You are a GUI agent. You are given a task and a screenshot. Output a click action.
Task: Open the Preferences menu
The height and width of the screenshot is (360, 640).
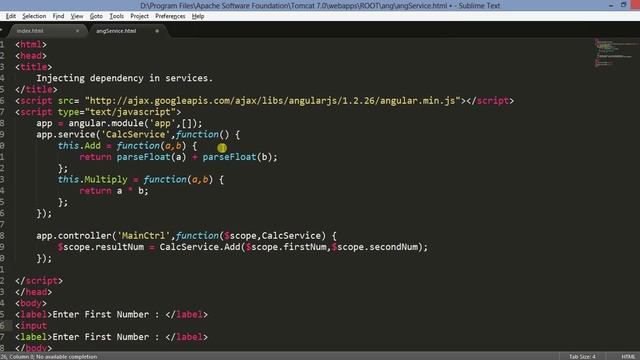pos(170,16)
